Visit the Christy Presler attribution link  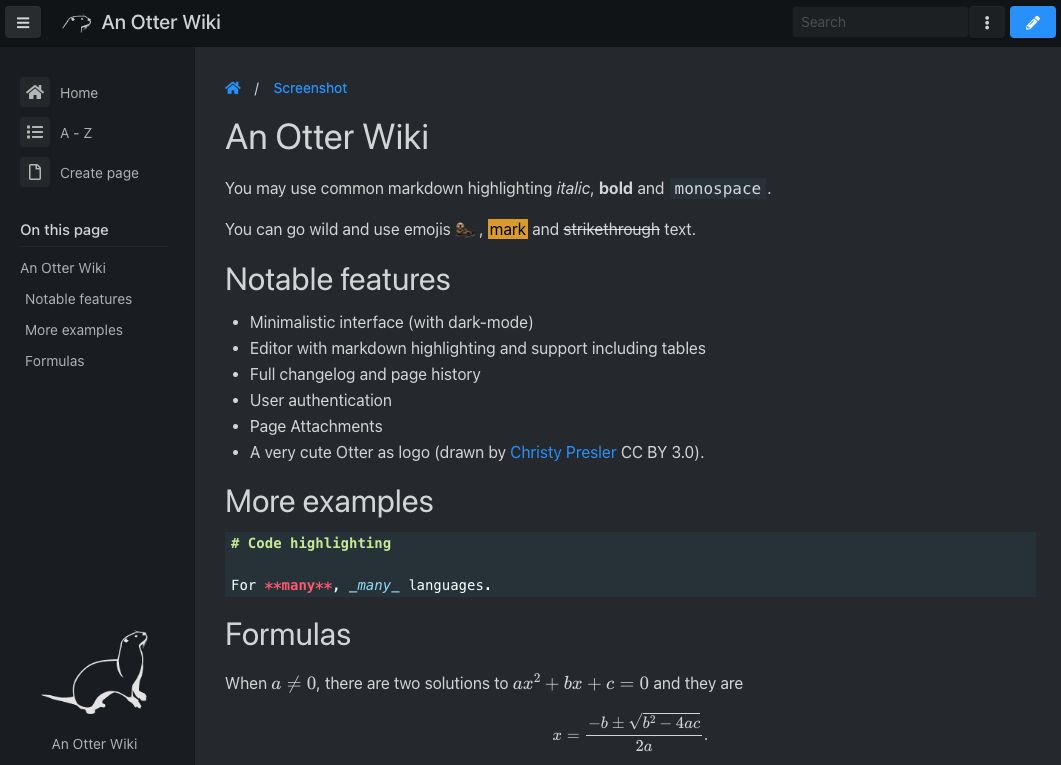[x=563, y=452]
